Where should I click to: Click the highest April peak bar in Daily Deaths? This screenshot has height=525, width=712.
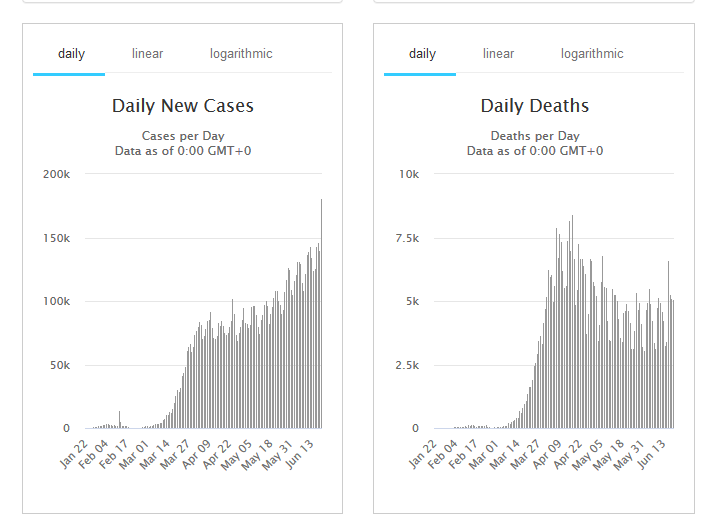click(x=572, y=322)
